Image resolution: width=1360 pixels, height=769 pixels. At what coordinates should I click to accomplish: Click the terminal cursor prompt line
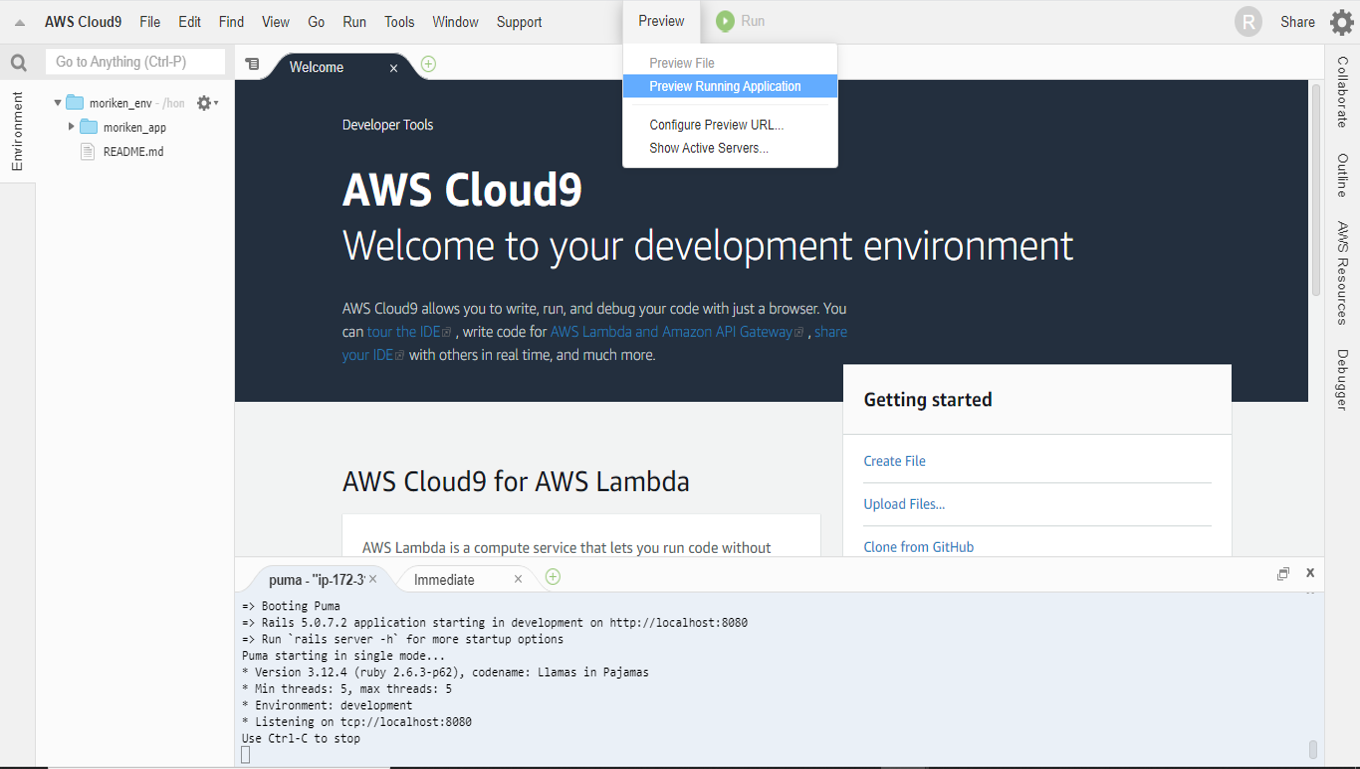pyautogui.click(x=246, y=755)
